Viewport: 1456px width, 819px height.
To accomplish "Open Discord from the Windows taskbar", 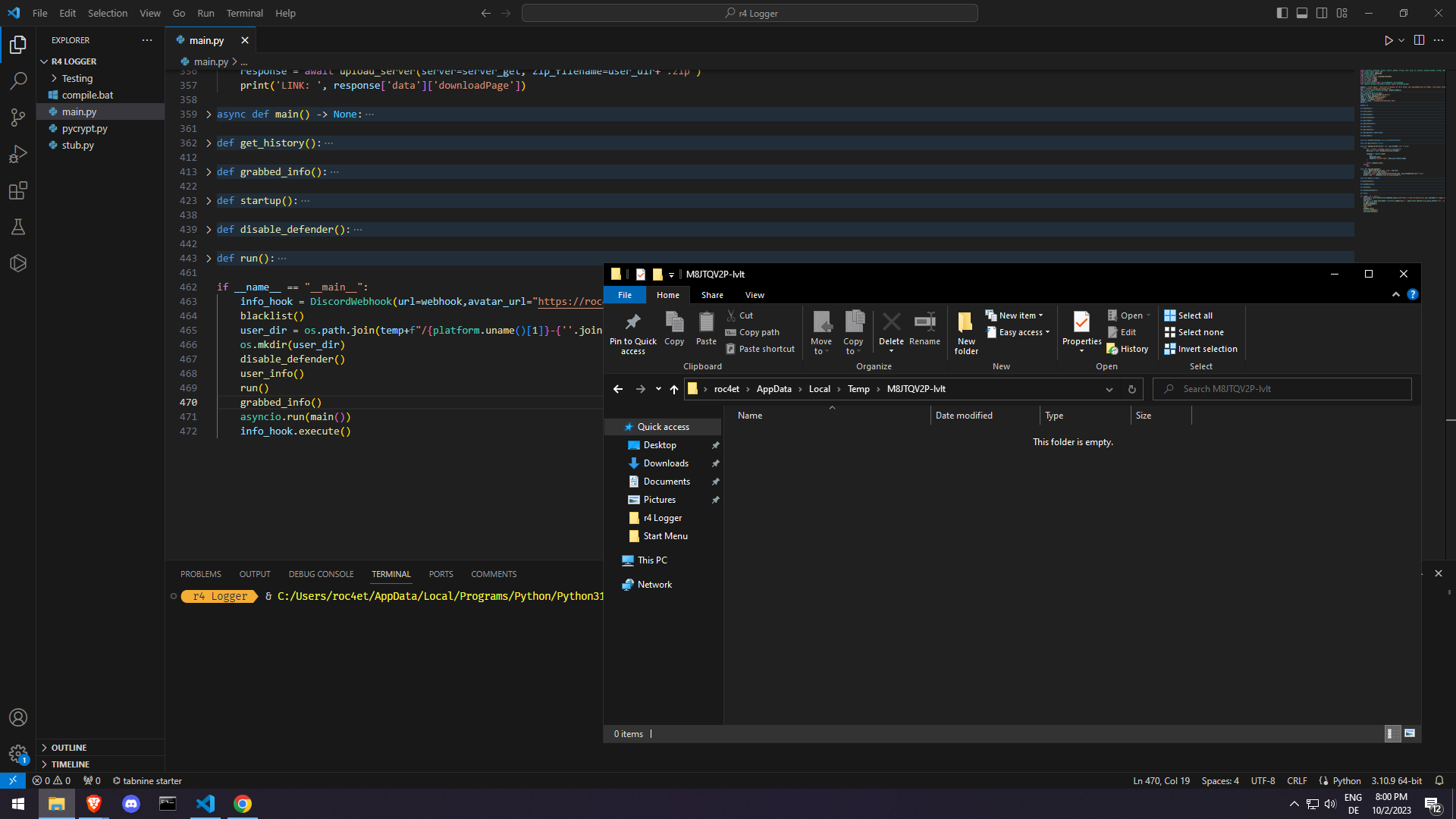I will point(131,804).
